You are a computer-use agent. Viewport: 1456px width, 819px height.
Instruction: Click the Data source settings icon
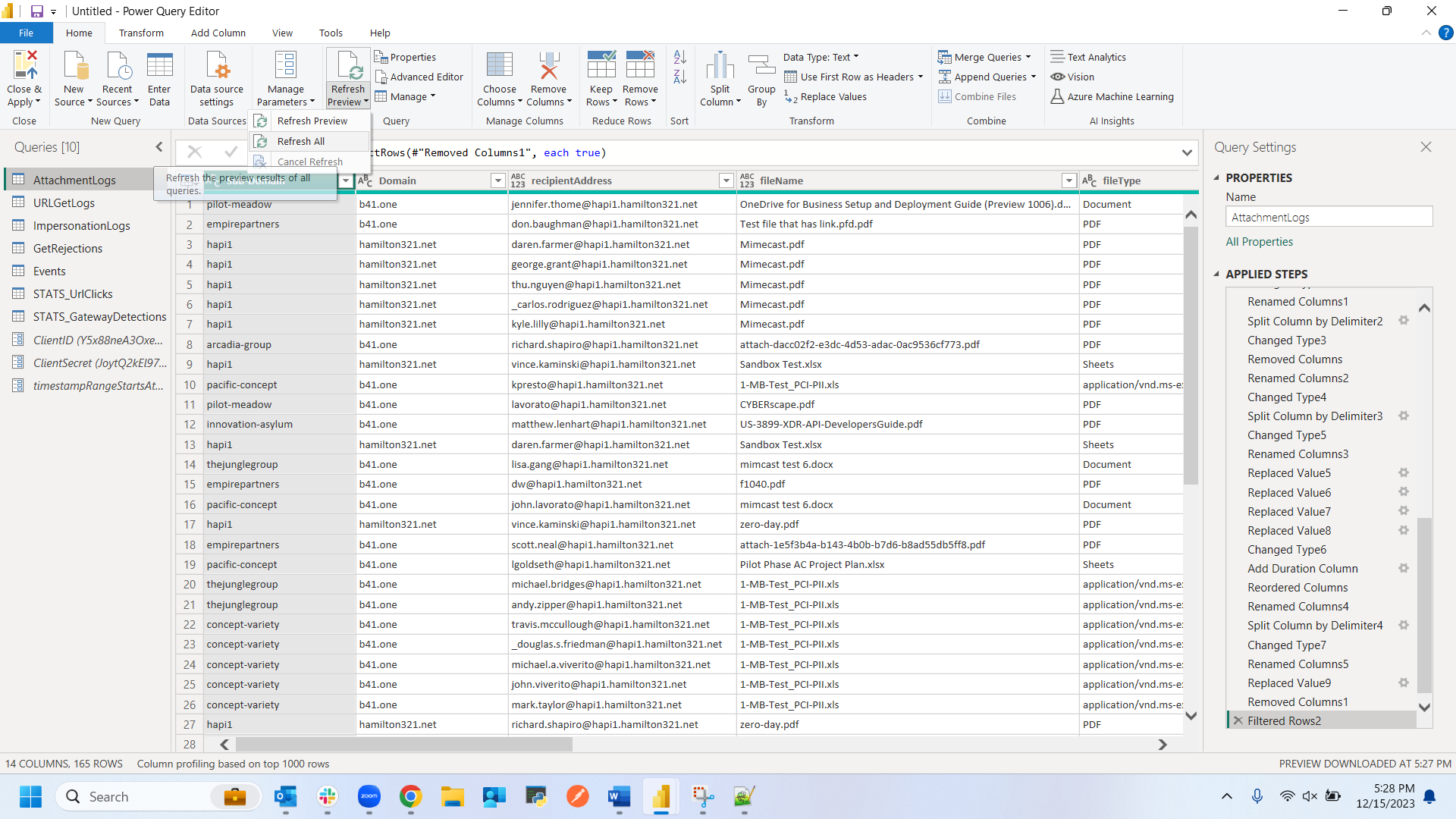(217, 66)
